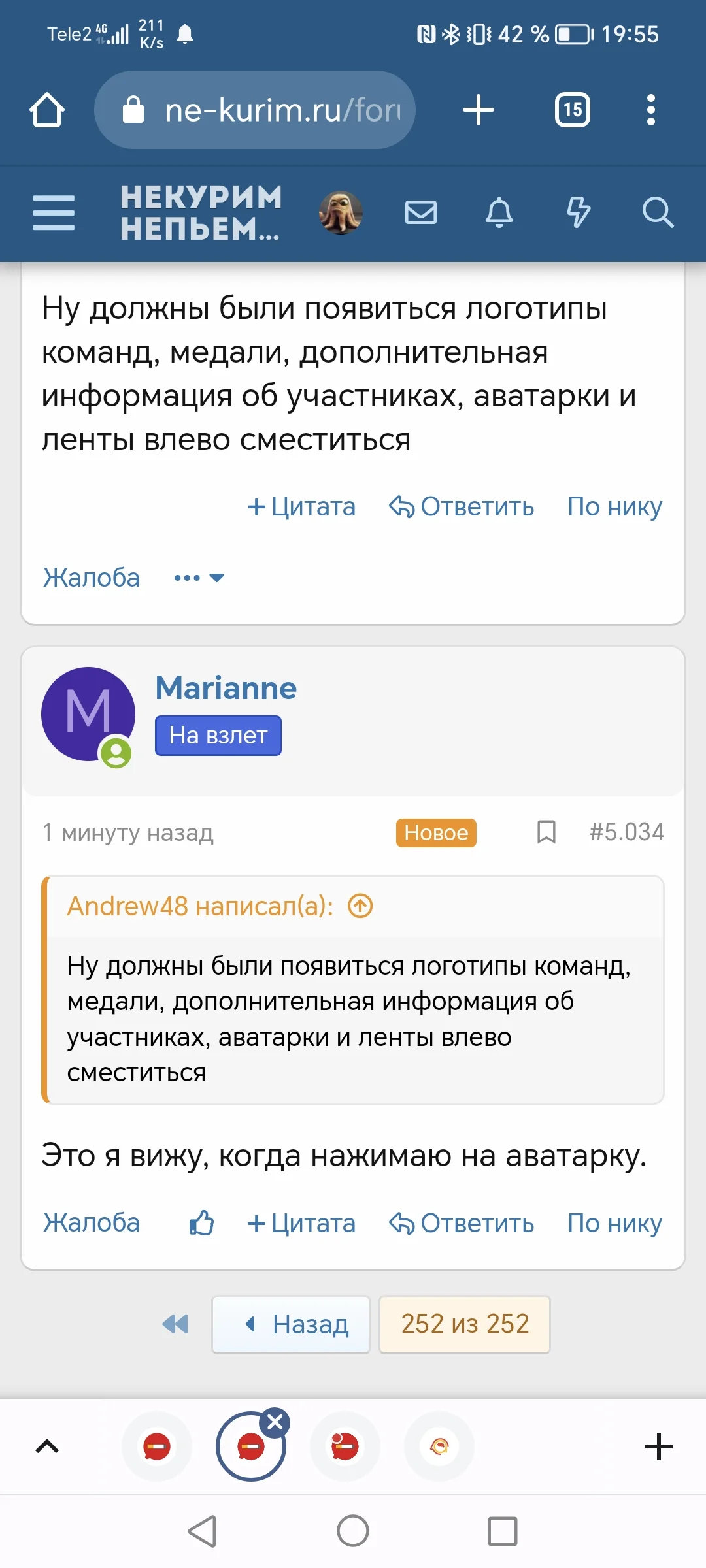Collapse floating chat bubbles via chevron arrow
Image resolution: width=706 pixels, height=1568 pixels.
[x=46, y=1445]
